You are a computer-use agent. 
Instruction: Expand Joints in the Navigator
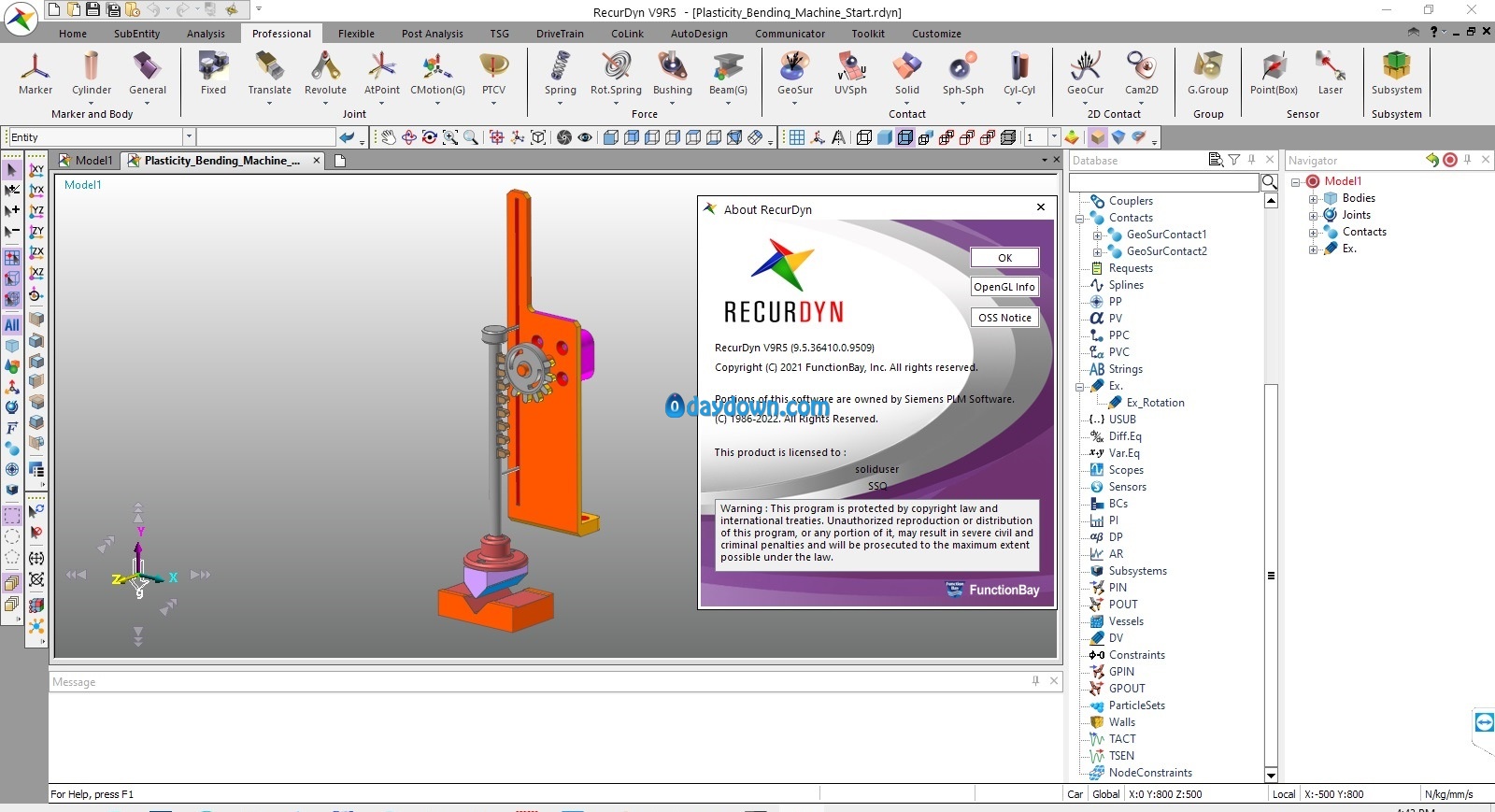click(1313, 215)
